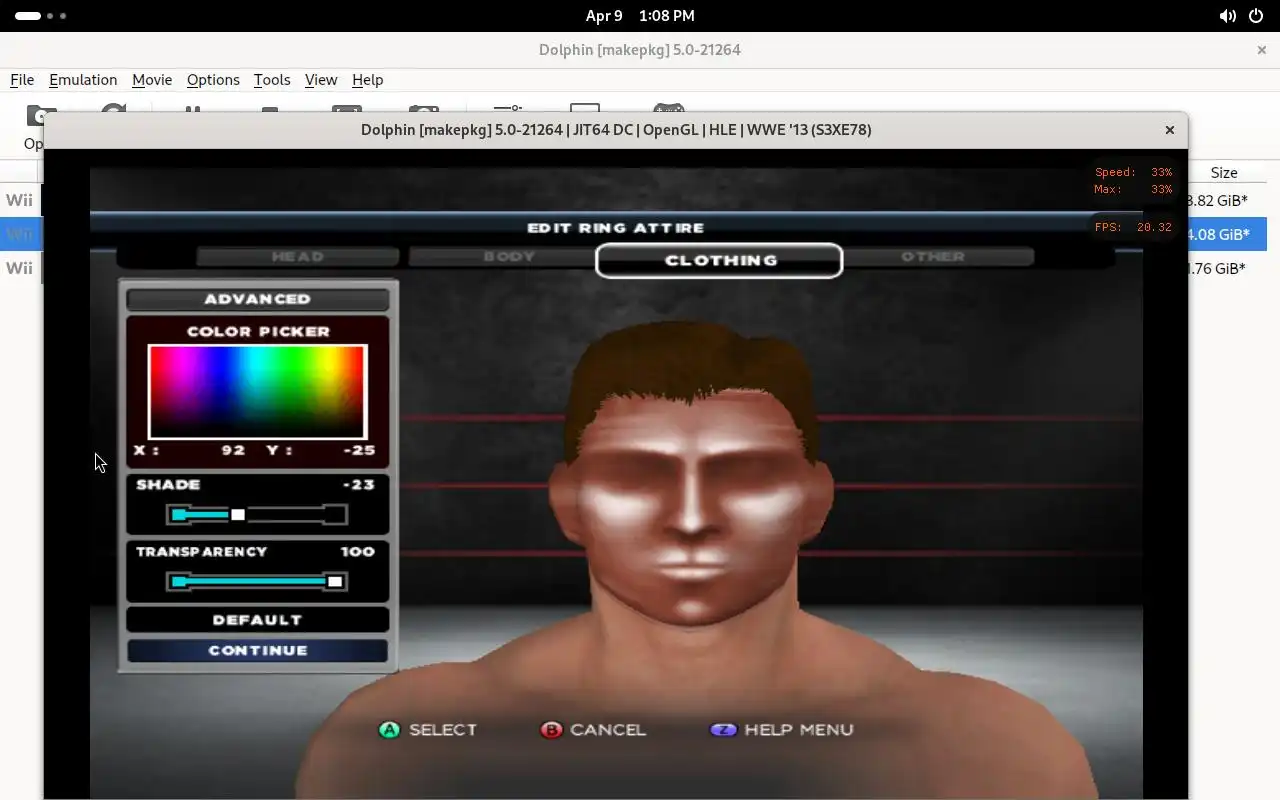Click the green A SELECT icon
The height and width of the screenshot is (800, 1280).
(389, 730)
